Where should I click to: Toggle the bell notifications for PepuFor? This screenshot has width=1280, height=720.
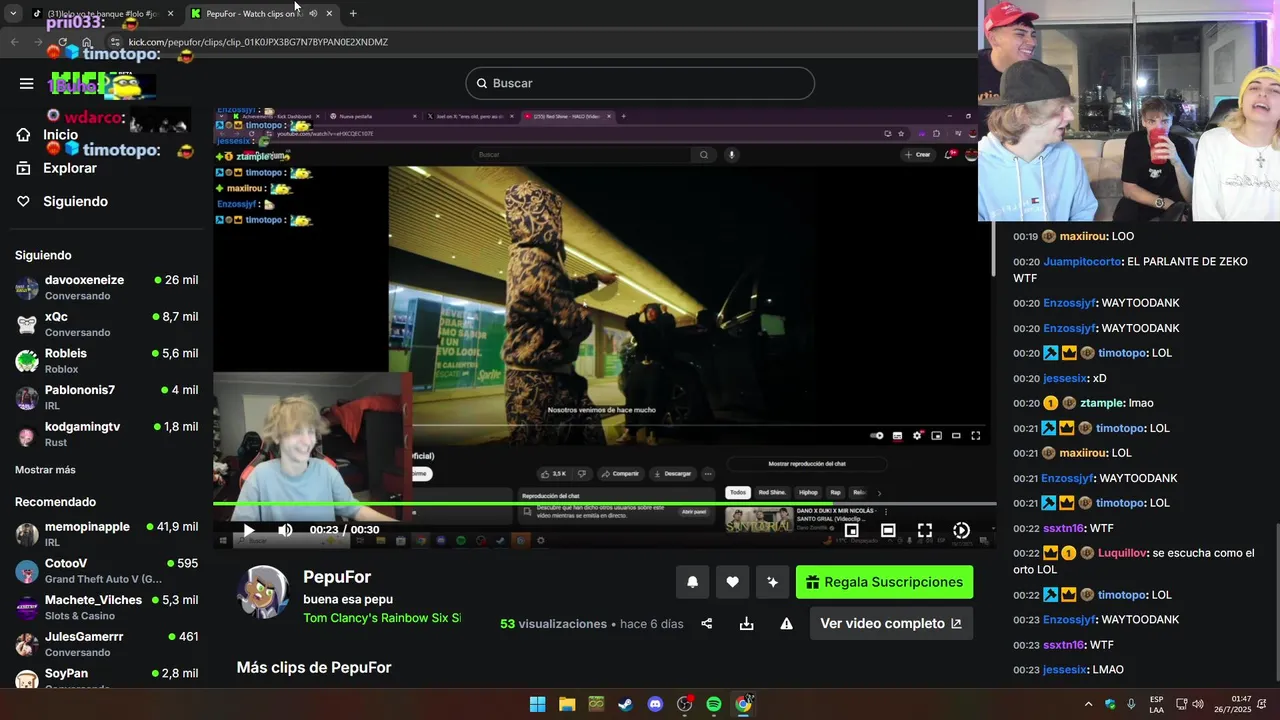pyautogui.click(x=692, y=582)
